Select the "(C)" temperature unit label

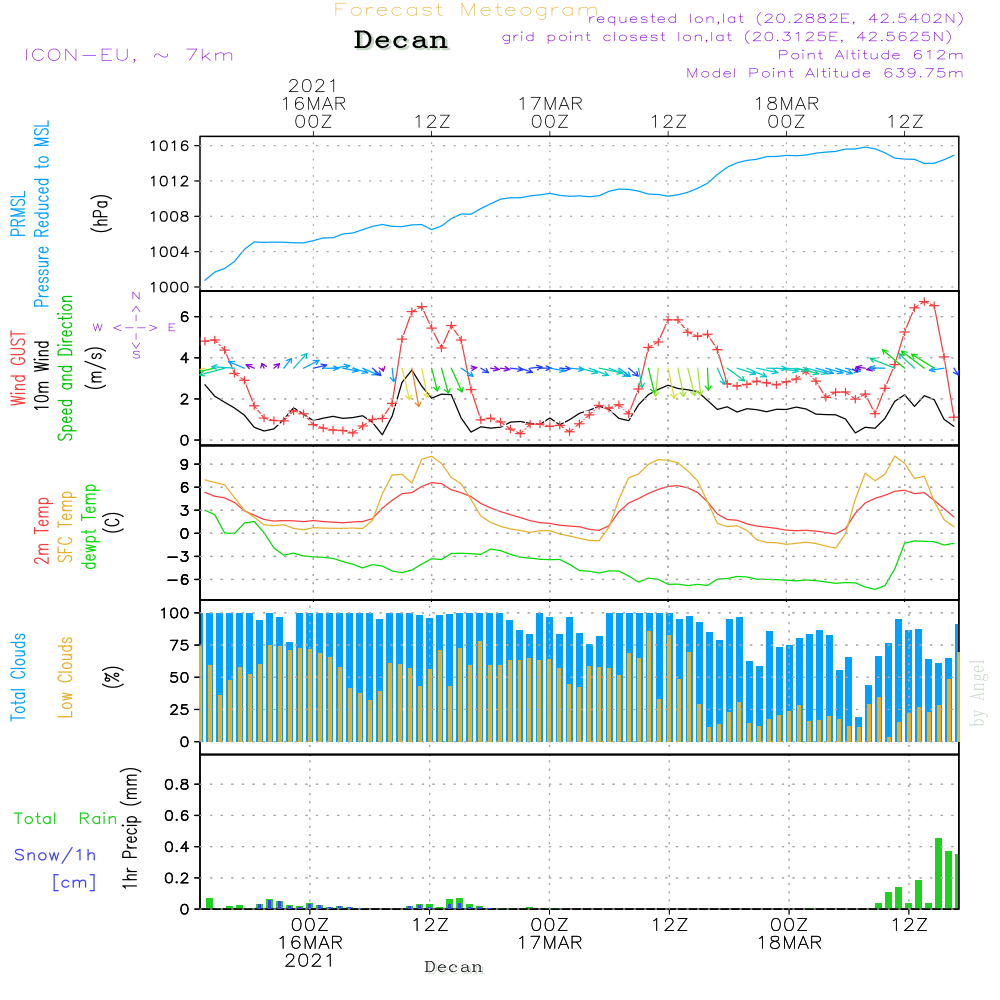(114, 522)
